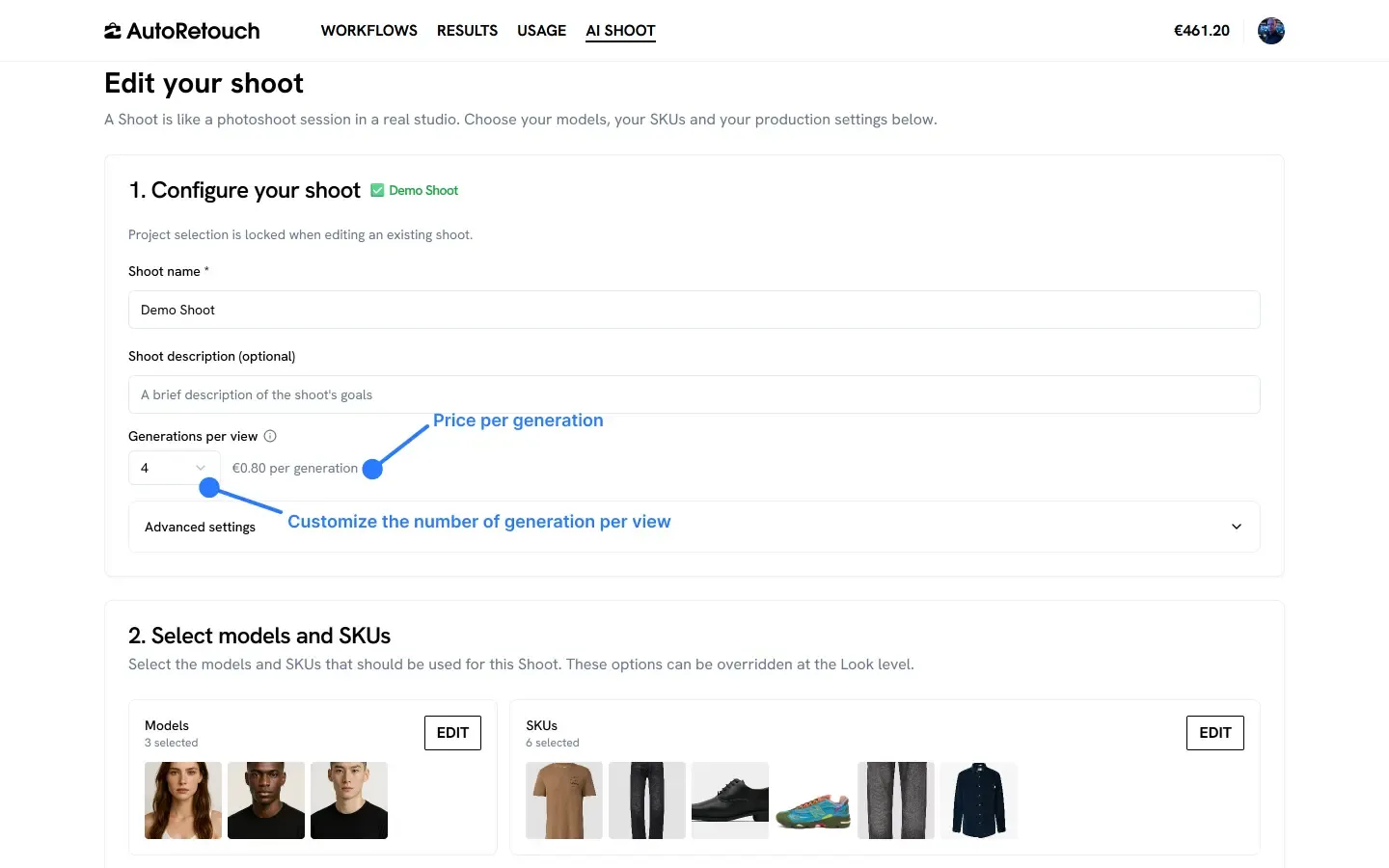Click the Shoot name input field
Image resolution: width=1389 pixels, height=868 pixels.
point(694,310)
